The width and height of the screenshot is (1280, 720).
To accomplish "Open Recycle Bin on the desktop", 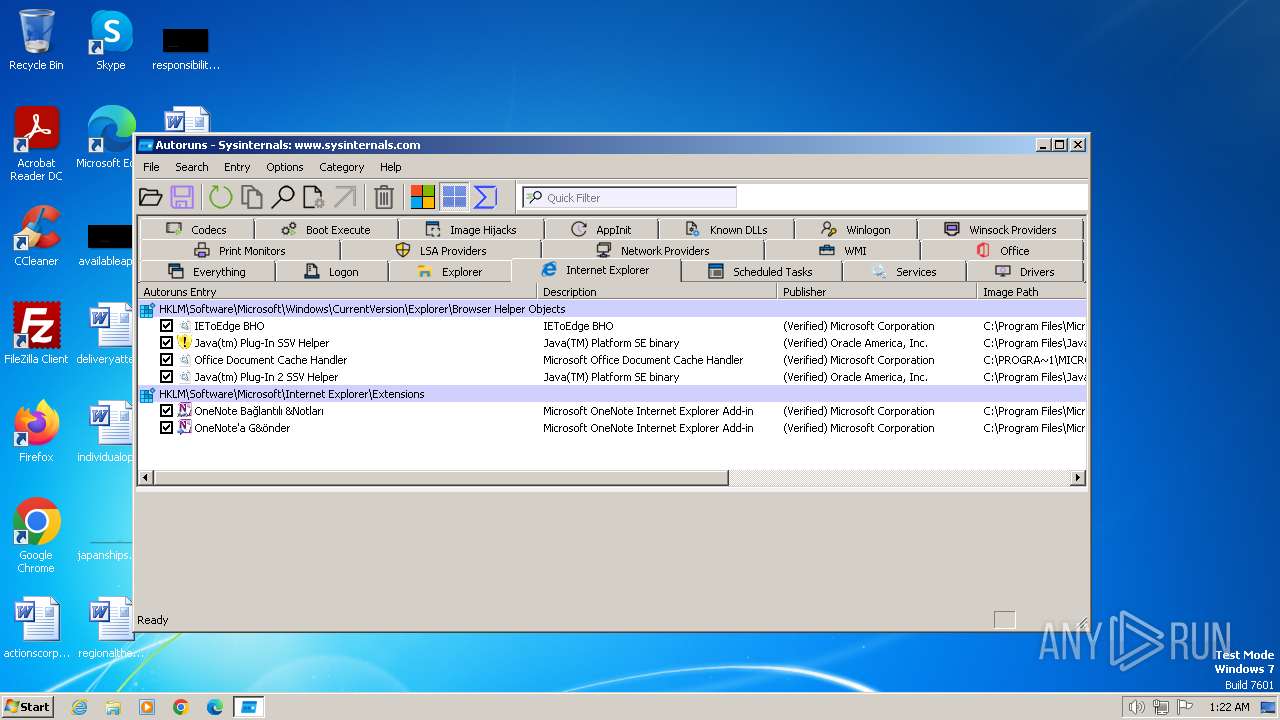I will point(36,40).
